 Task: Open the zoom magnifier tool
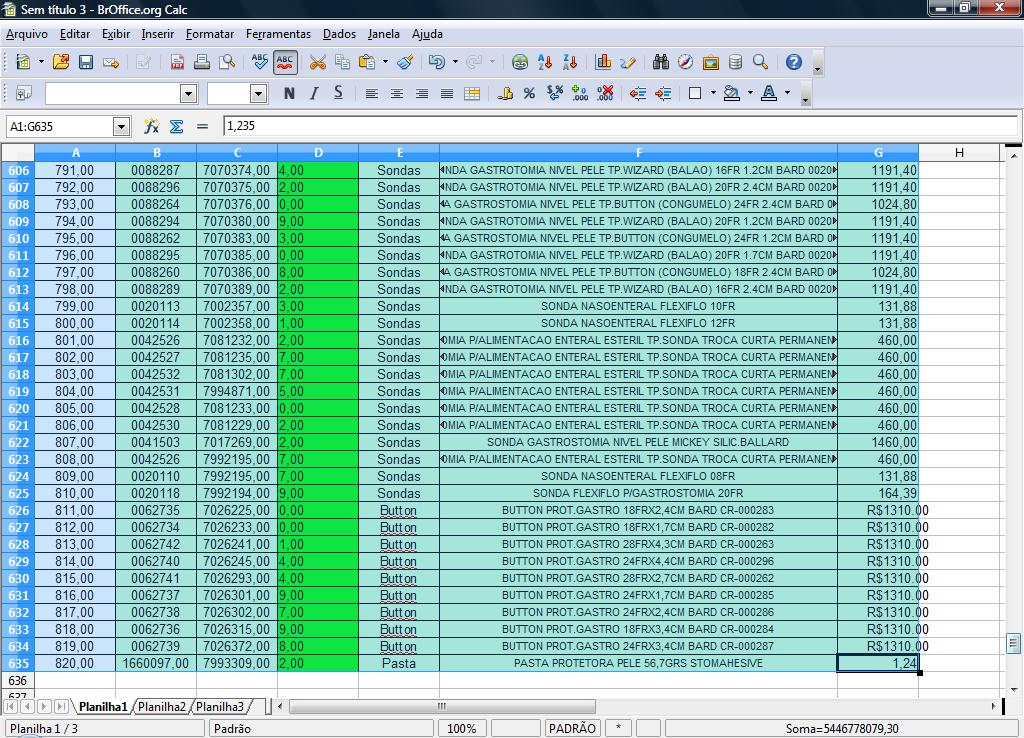click(x=760, y=62)
